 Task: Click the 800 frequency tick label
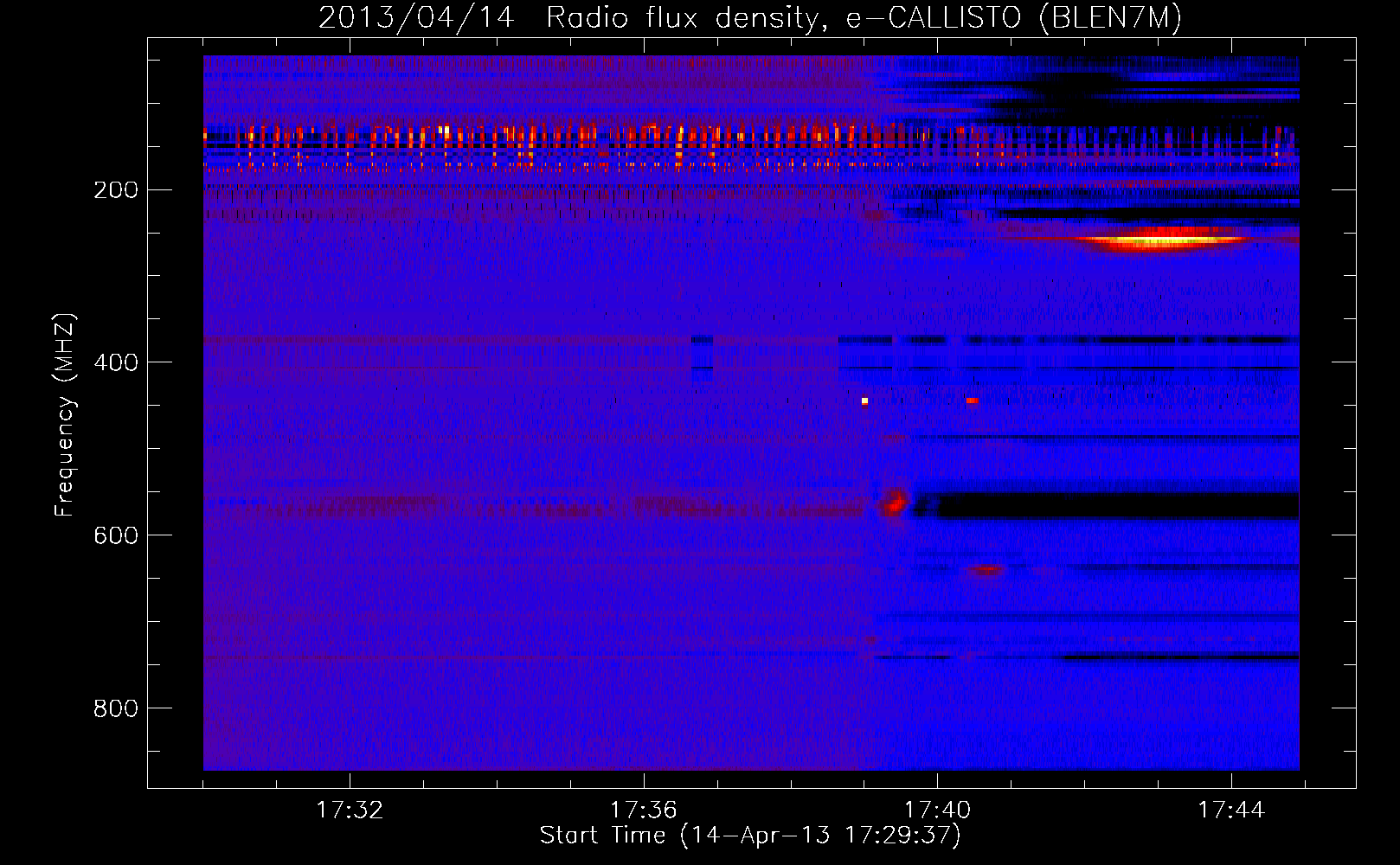click(115, 708)
